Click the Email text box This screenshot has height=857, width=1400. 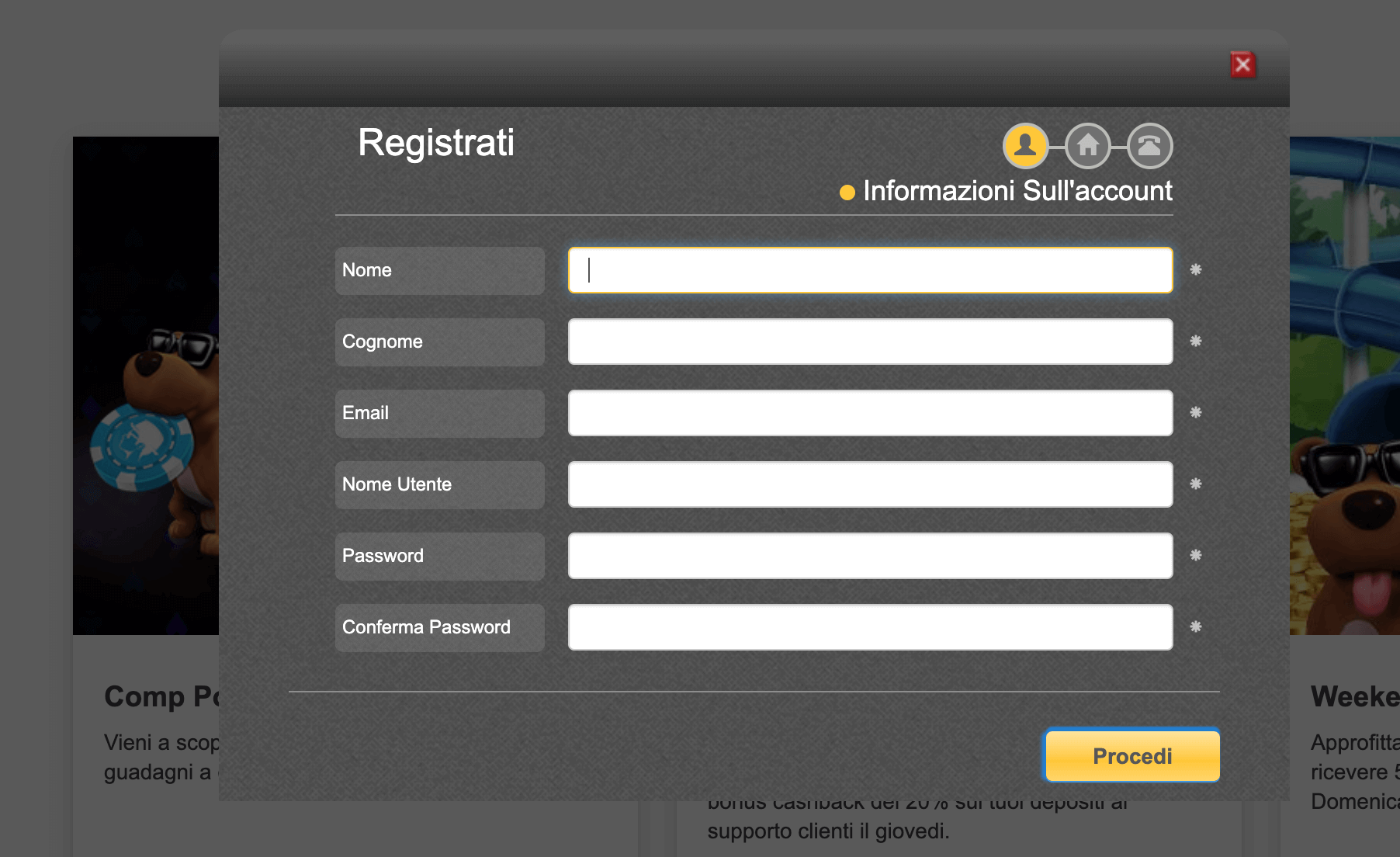click(869, 413)
